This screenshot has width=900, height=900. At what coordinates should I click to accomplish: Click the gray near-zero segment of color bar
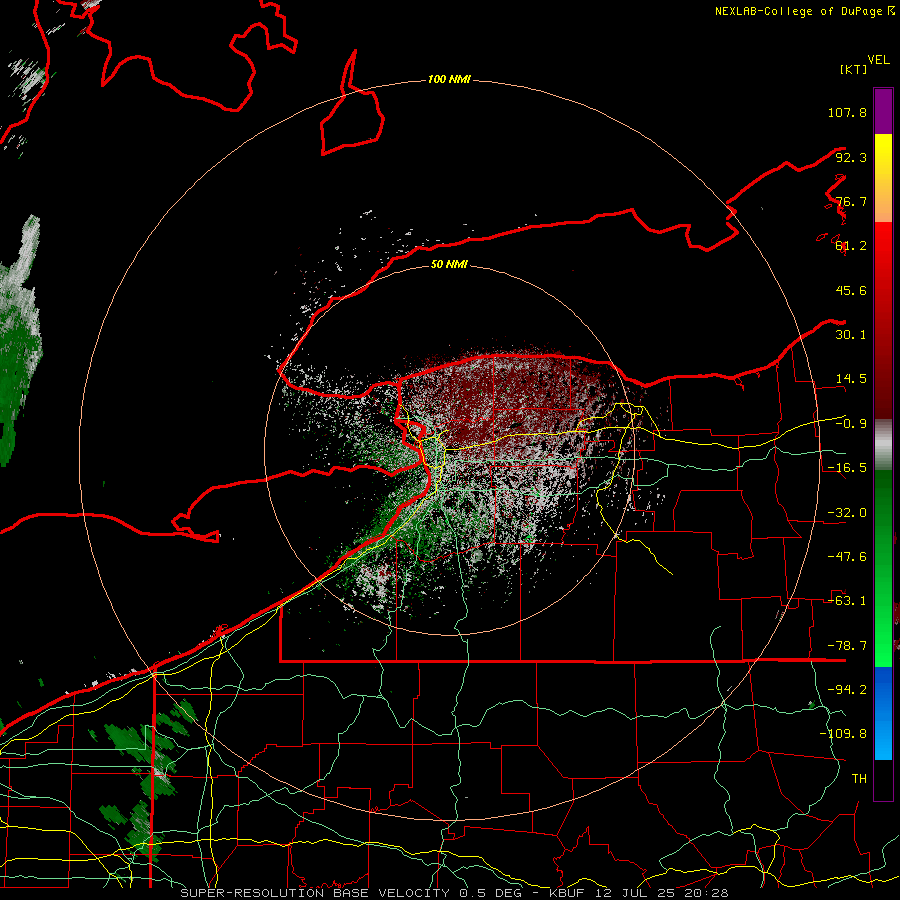pos(883,445)
